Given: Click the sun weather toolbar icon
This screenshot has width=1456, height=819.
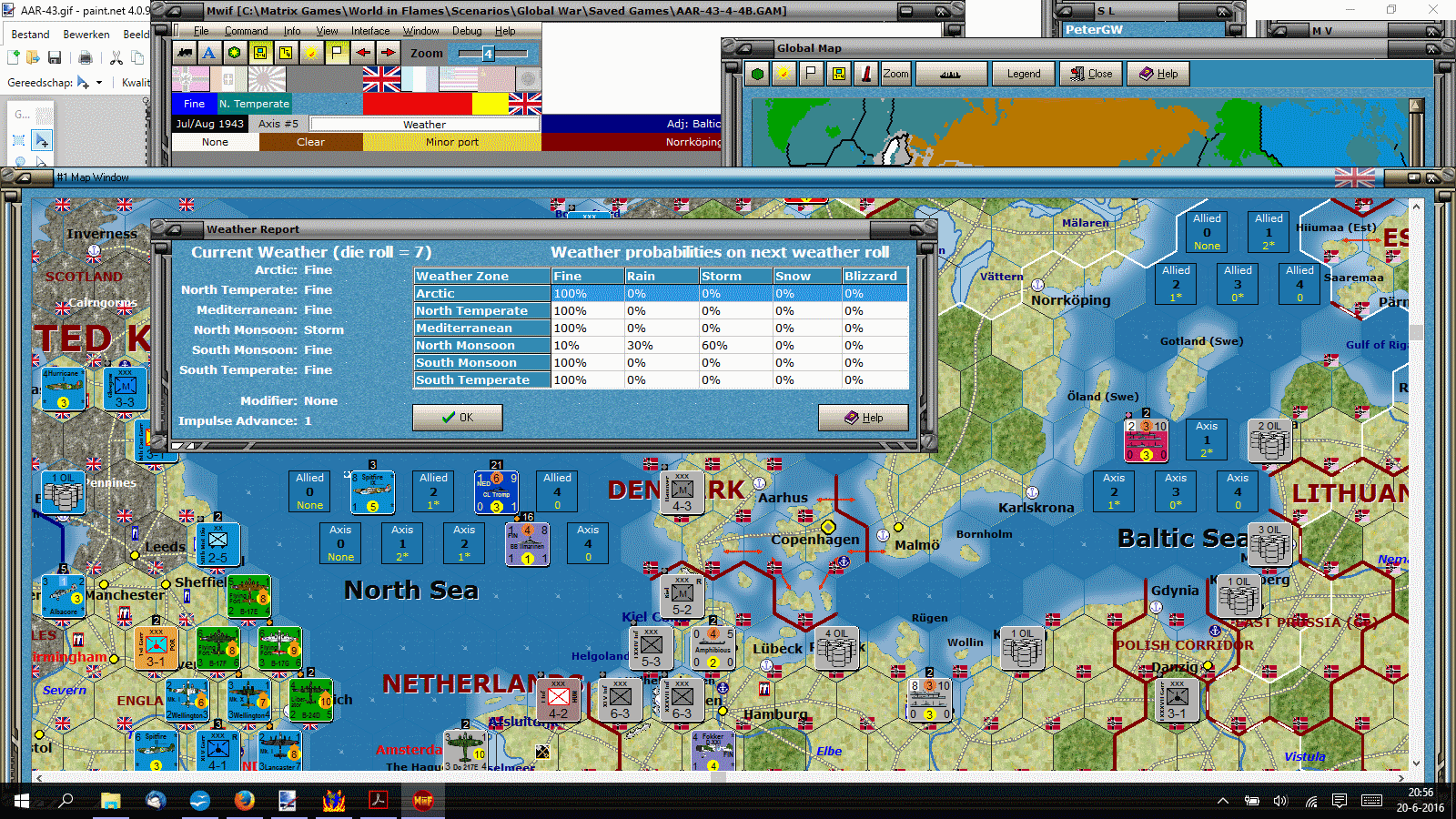Looking at the screenshot, I should (311, 53).
